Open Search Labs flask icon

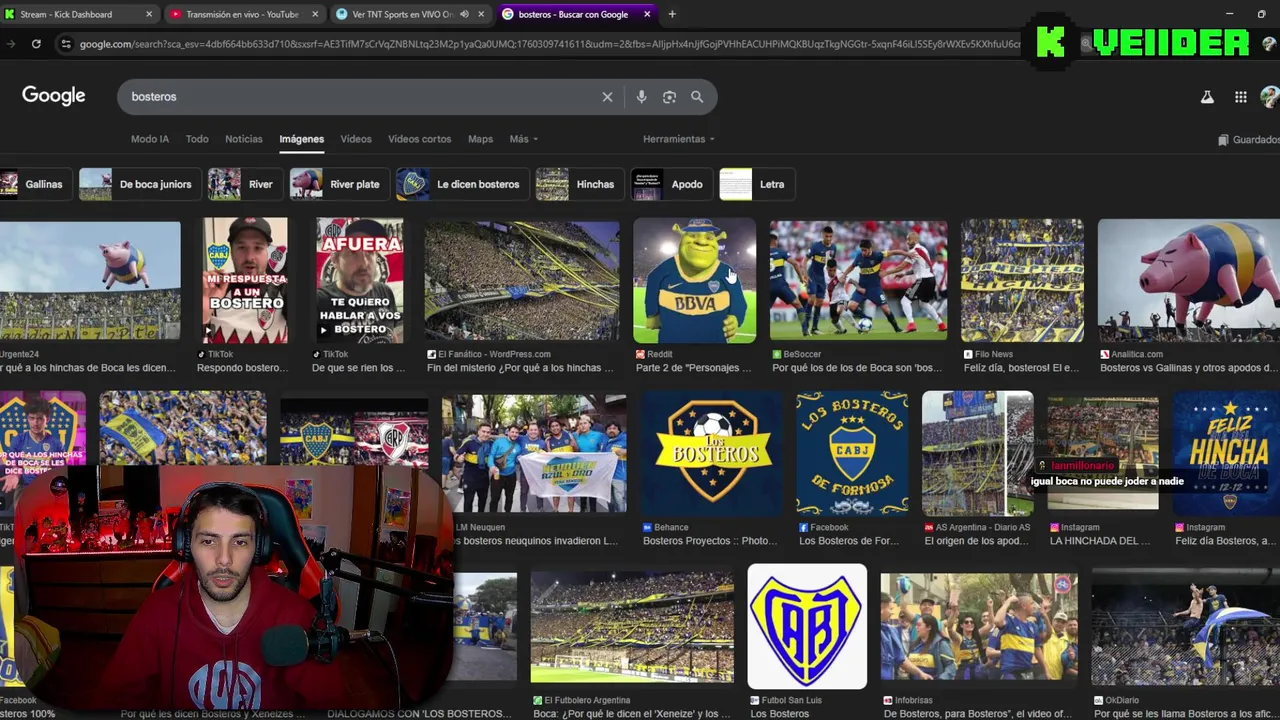click(1207, 97)
